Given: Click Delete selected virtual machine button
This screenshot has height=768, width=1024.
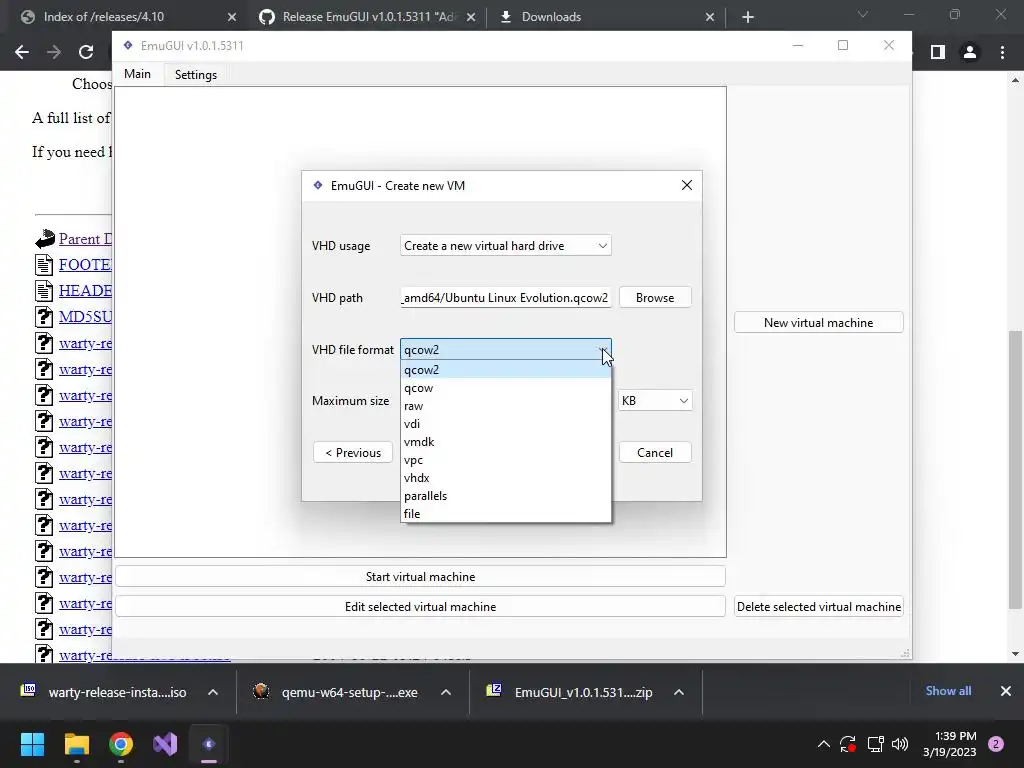Looking at the screenshot, I should point(818,607).
